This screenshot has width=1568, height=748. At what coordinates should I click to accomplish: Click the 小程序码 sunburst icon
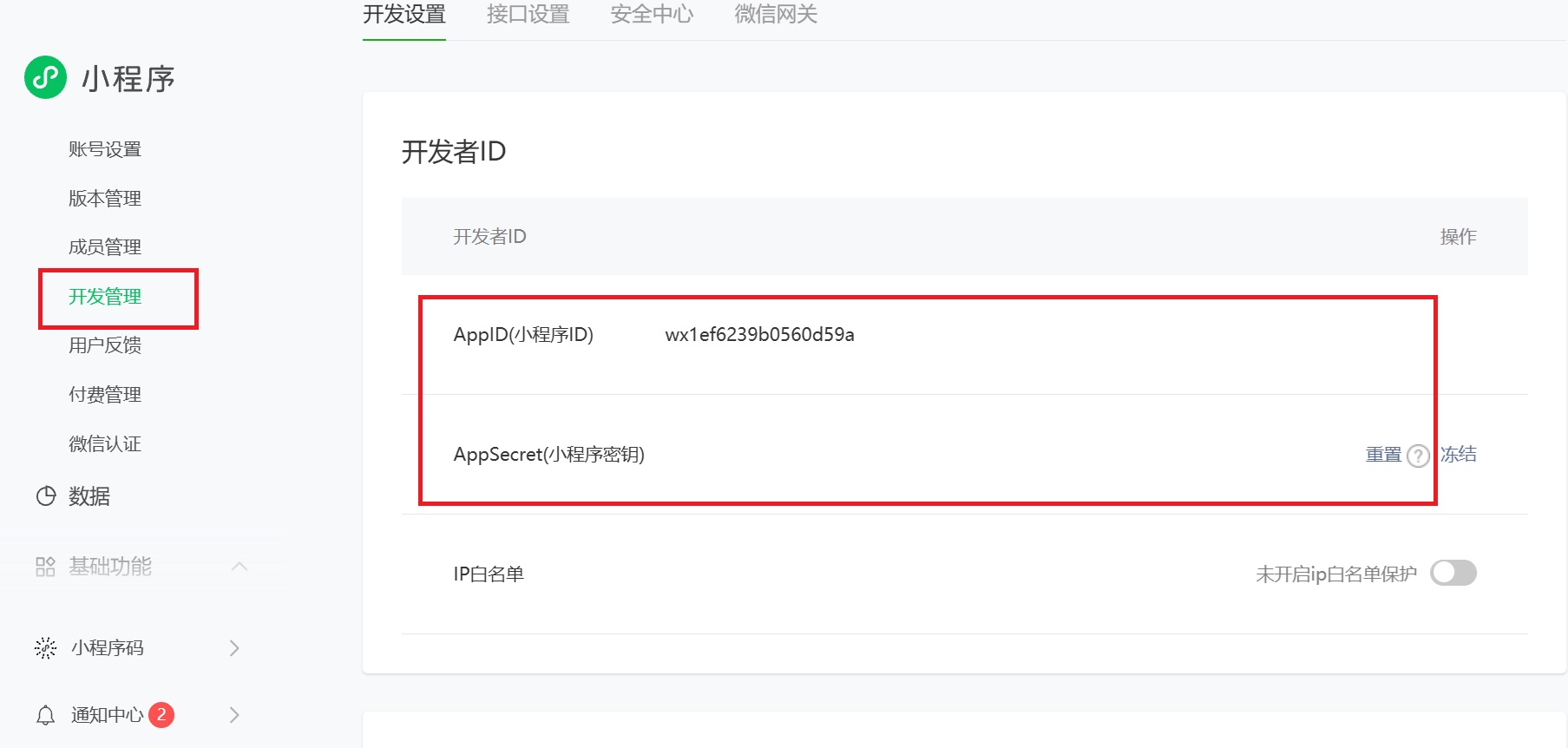pos(46,647)
